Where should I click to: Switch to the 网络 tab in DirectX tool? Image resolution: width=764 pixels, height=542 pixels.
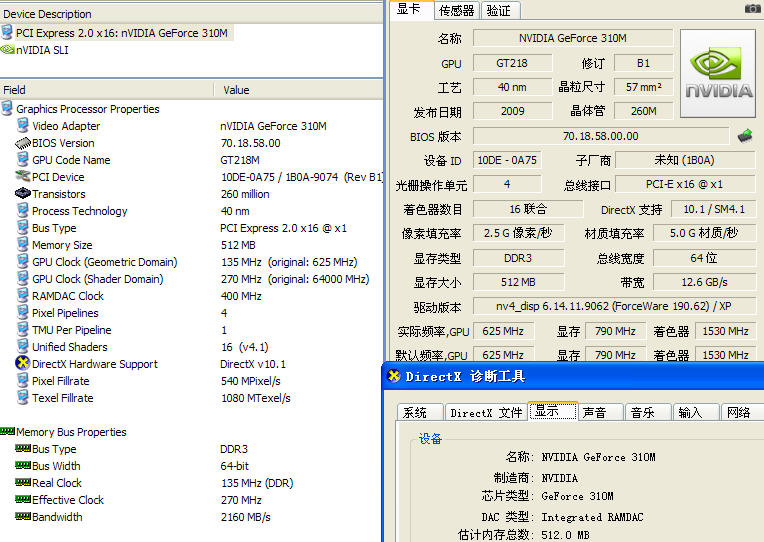pyautogui.click(x=741, y=412)
